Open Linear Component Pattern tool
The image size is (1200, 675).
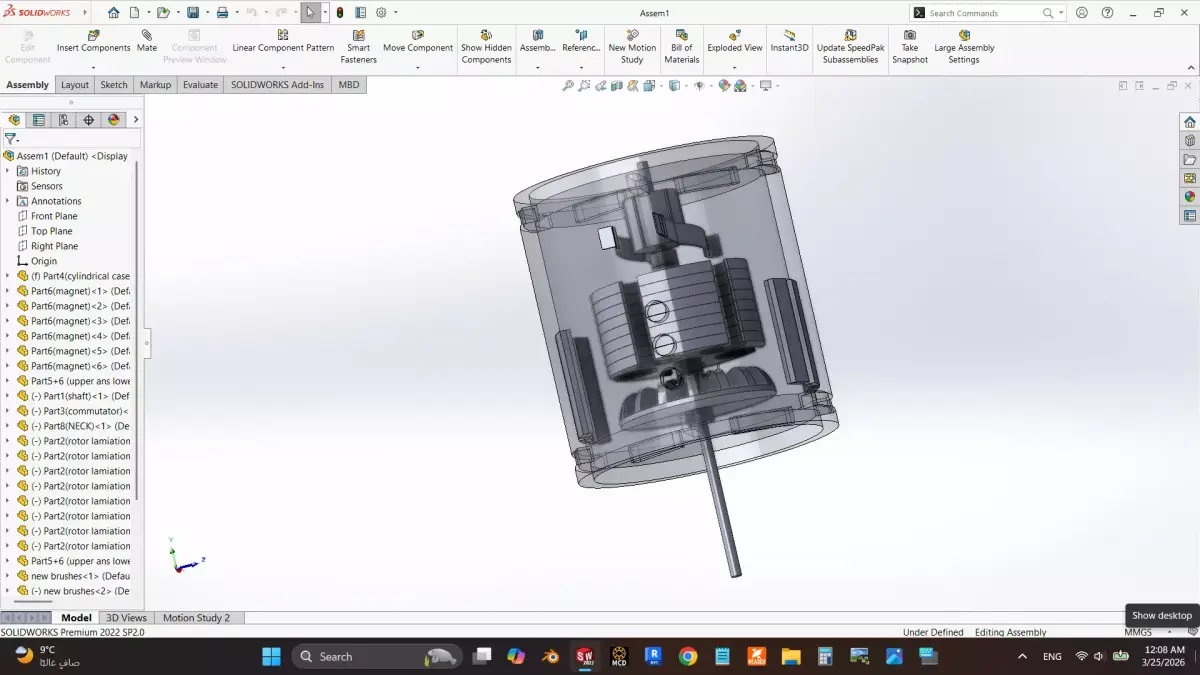tap(283, 42)
